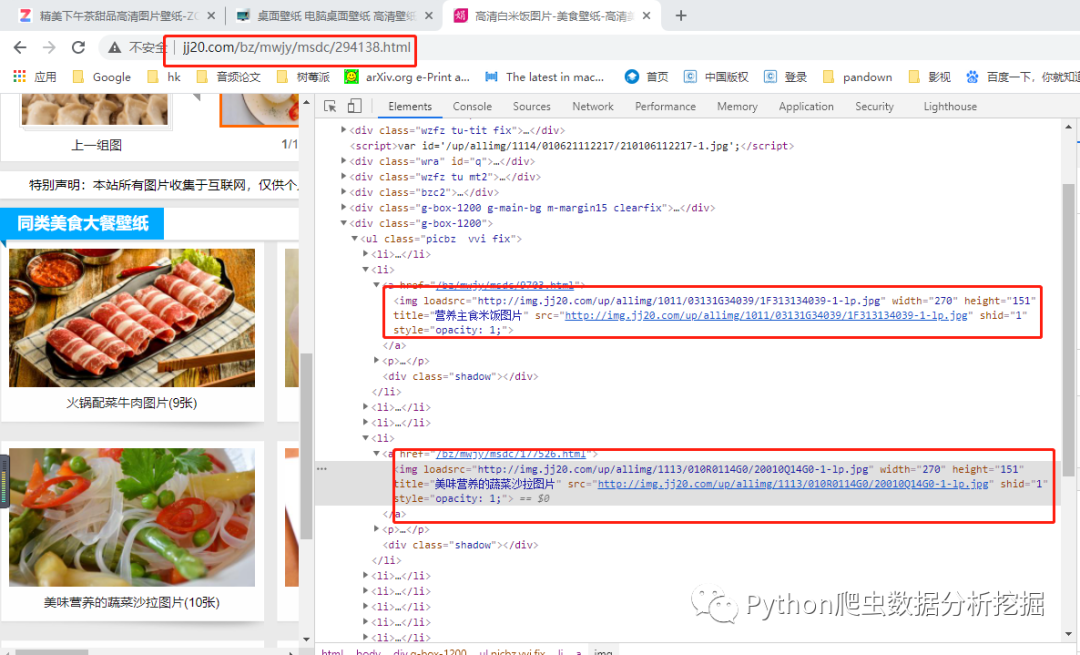Open a new browser tab with the plus
The image size is (1080, 655).
point(681,16)
